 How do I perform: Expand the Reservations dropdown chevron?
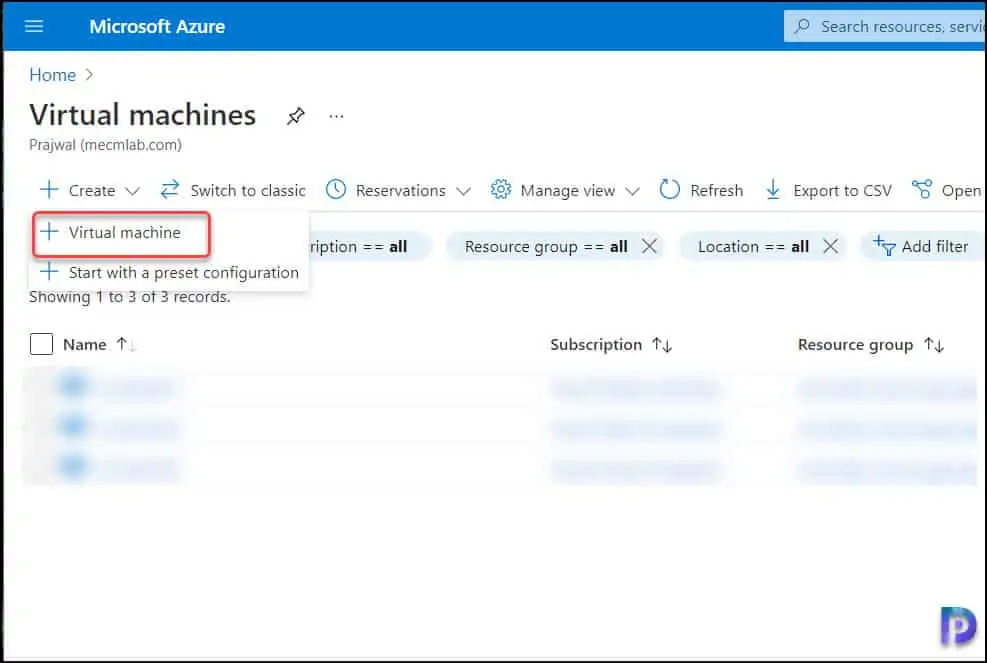tap(463, 191)
